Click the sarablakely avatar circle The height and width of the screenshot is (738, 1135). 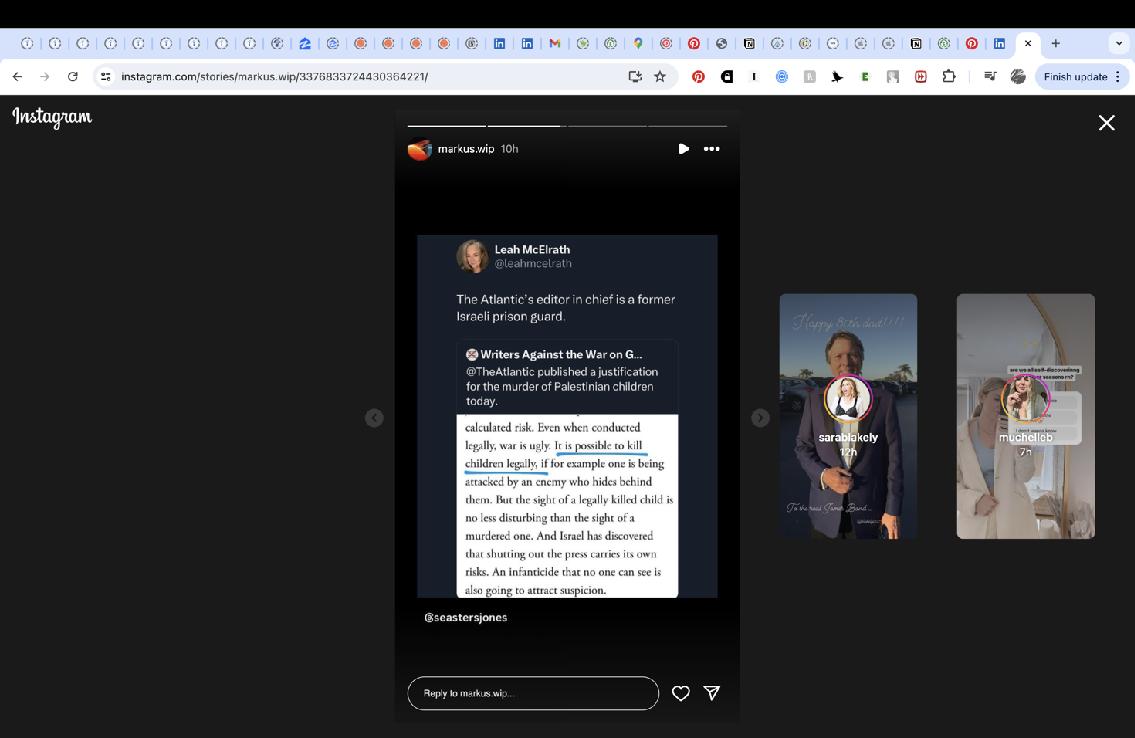pos(848,398)
